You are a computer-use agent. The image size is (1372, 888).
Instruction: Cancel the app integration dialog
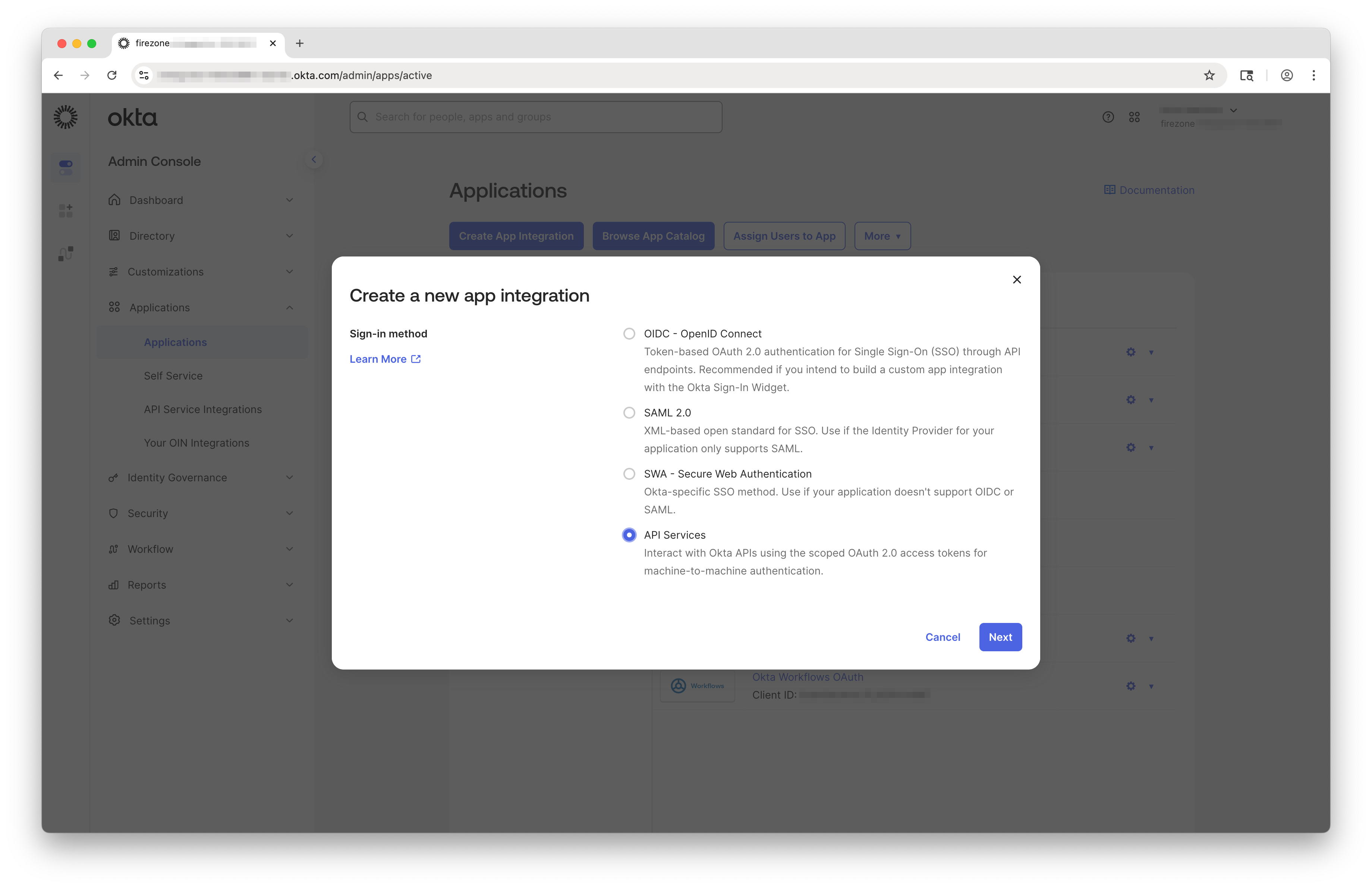[x=942, y=637]
